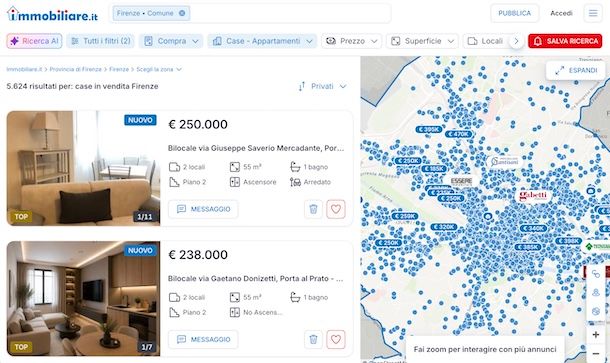Open Tutti i filtri (2) panel

click(100, 41)
